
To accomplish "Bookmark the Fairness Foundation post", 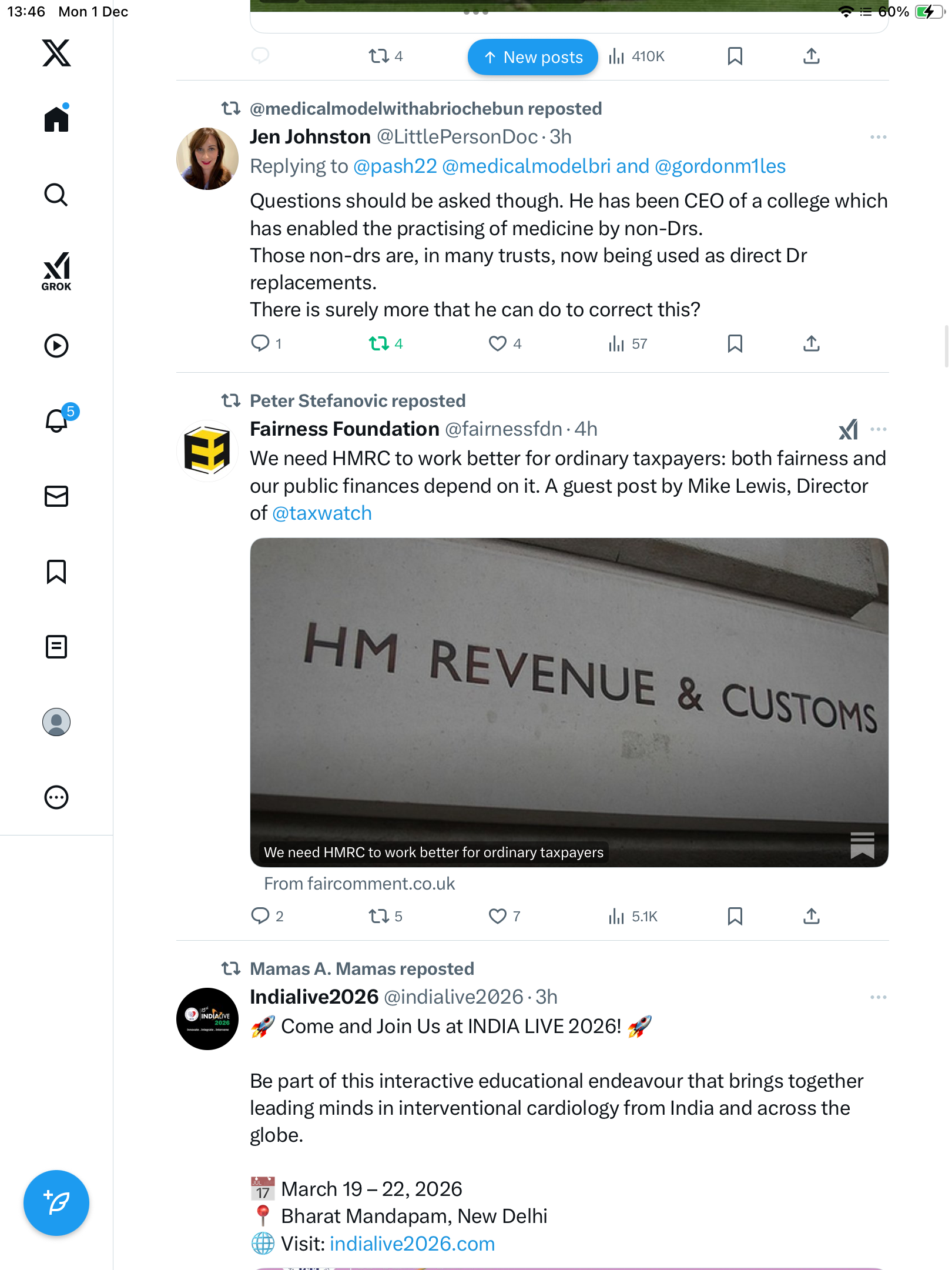I will click(x=735, y=916).
